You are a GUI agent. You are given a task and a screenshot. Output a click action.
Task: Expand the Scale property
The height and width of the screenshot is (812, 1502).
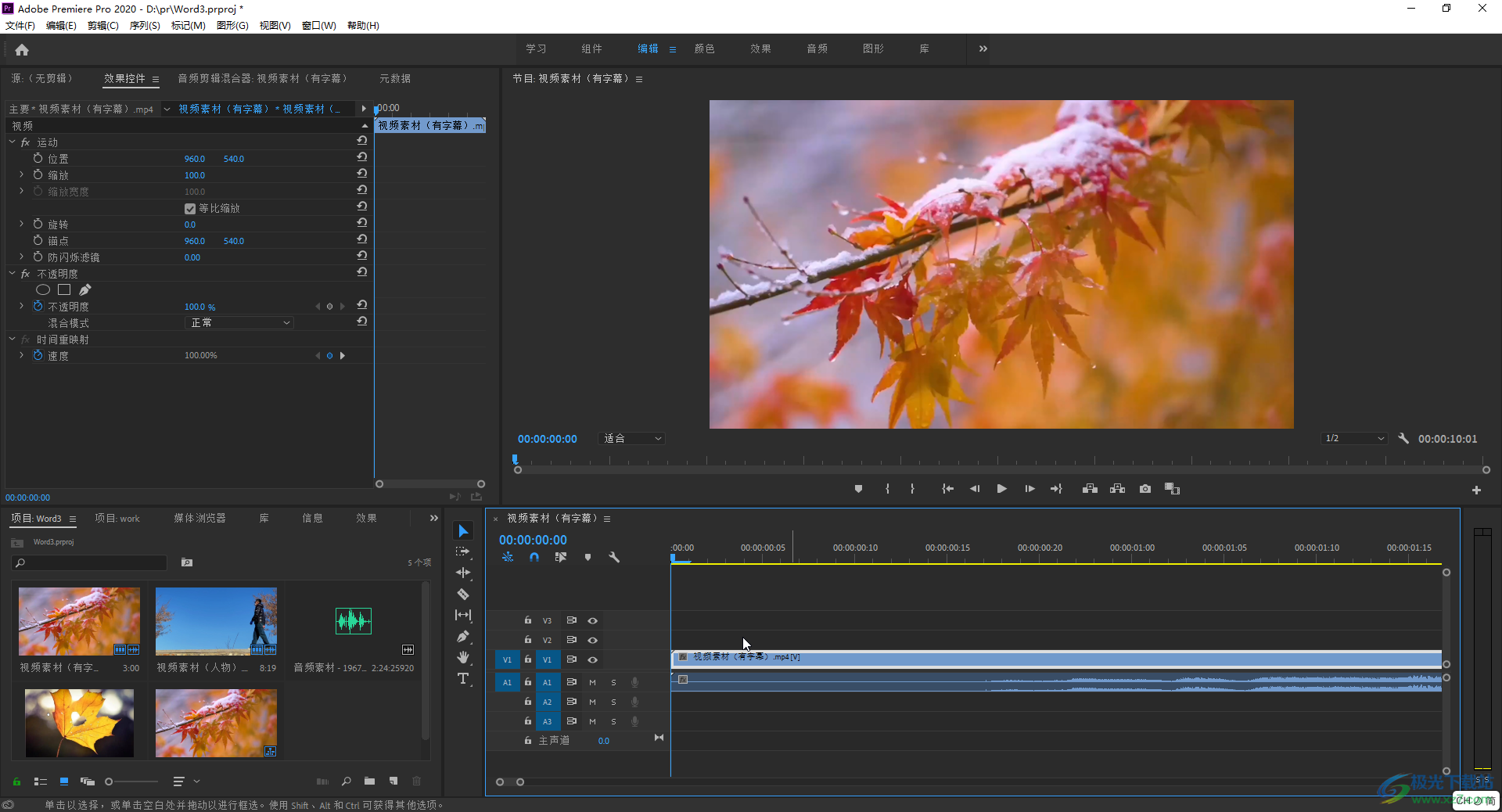21,174
